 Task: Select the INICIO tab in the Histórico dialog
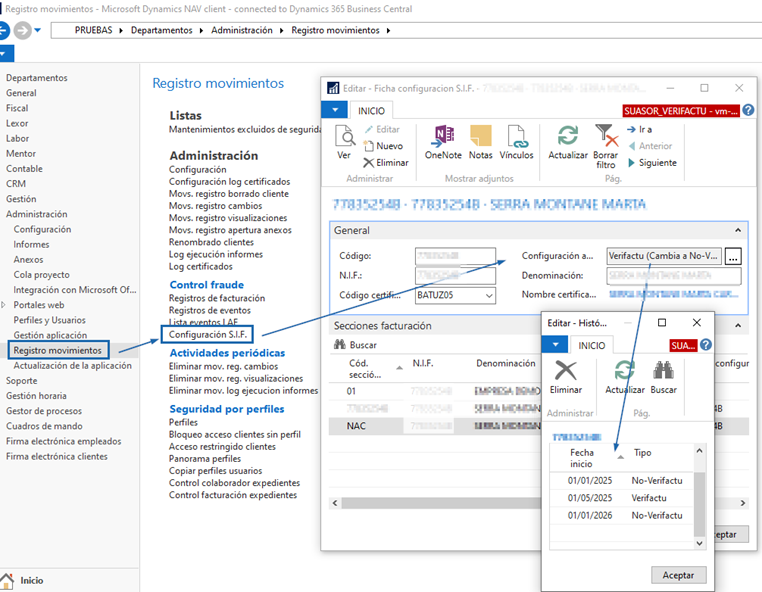click(x=593, y=345)
